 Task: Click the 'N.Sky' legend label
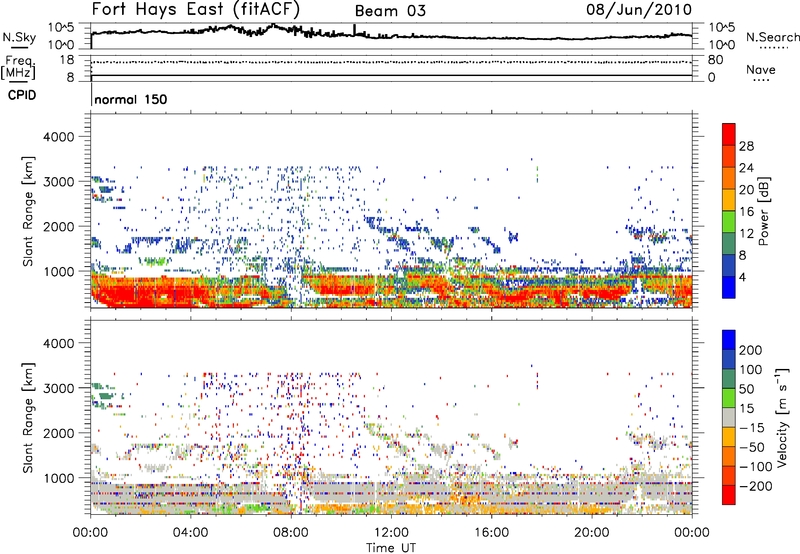point(19,37)
